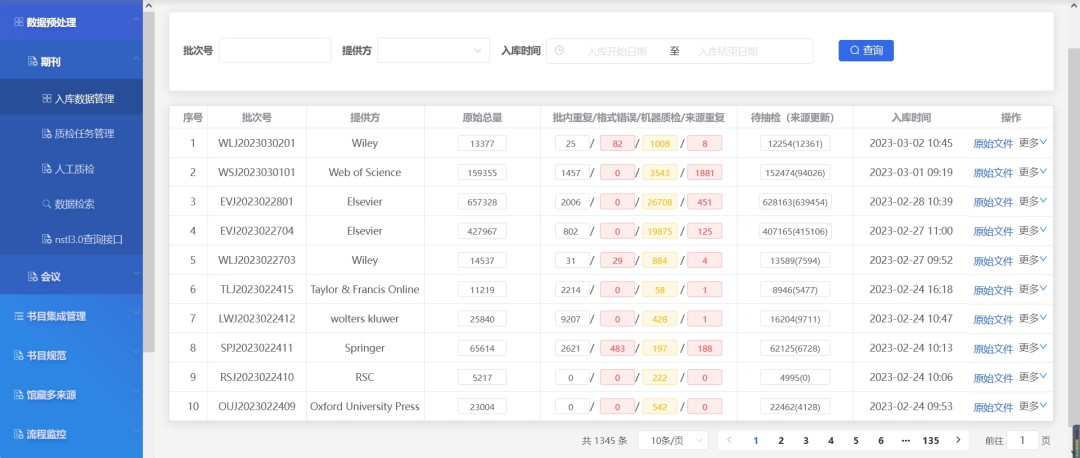1080x458 pixels.
Task: Select 入库开始日期 start date field
Action: (x=616, y=51)
